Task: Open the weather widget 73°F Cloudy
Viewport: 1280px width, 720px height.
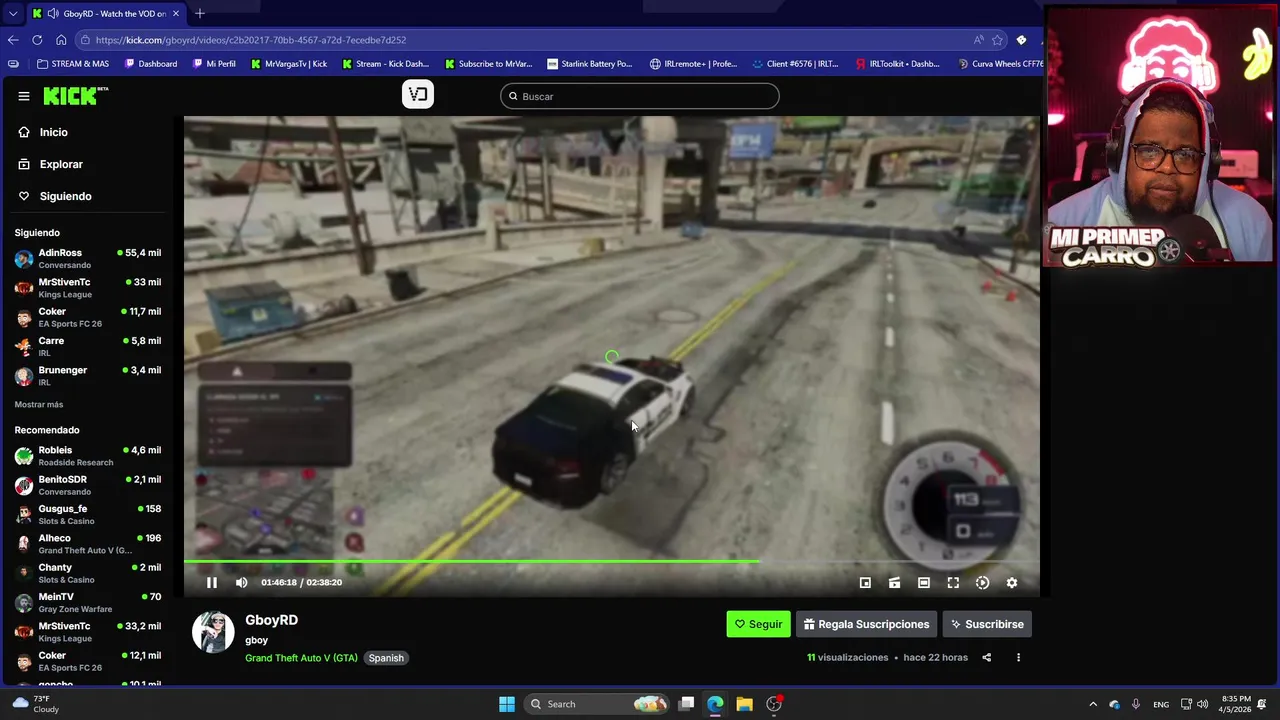Action: tap(34, 704)
